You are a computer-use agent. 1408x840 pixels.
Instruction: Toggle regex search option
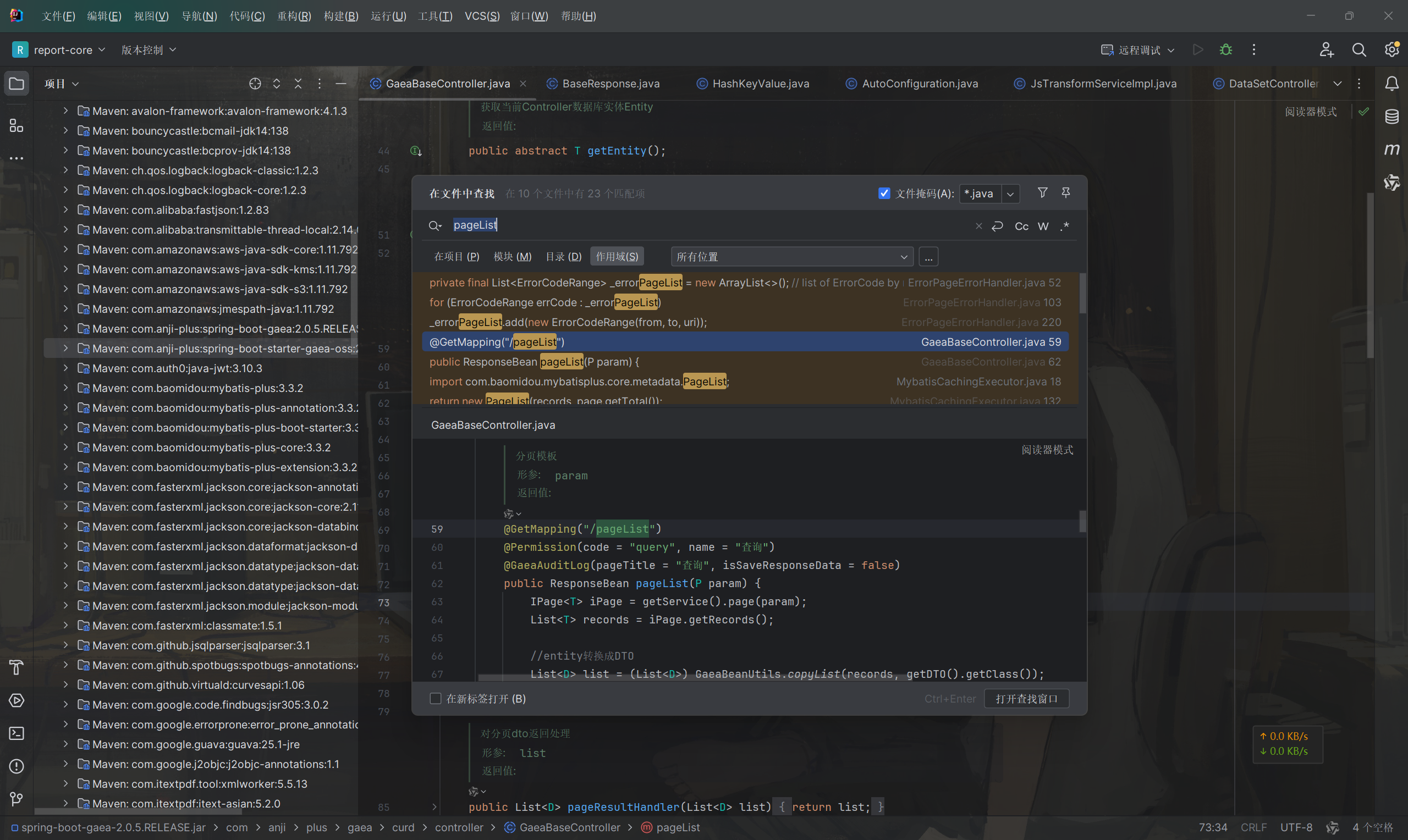click(1065, 226)
